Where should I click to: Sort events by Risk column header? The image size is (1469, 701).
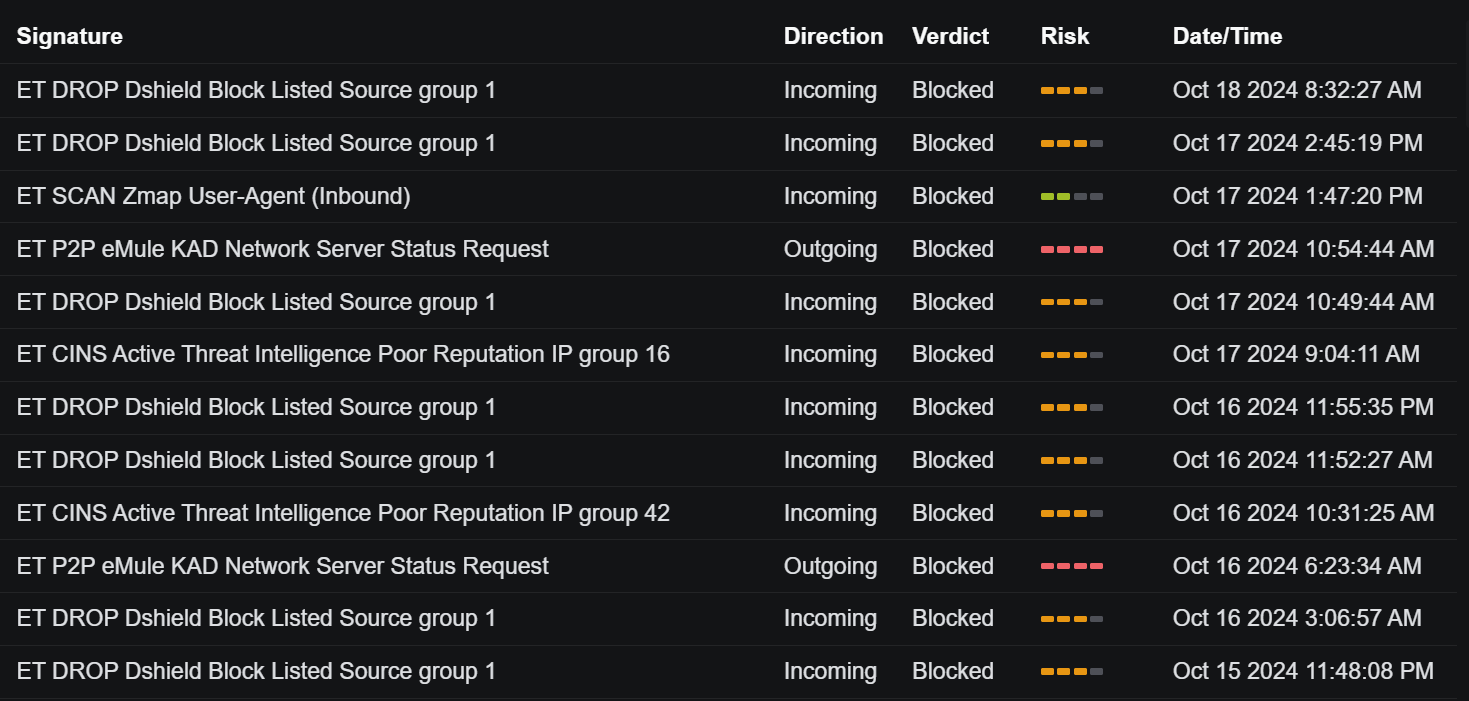[1065, 37]
